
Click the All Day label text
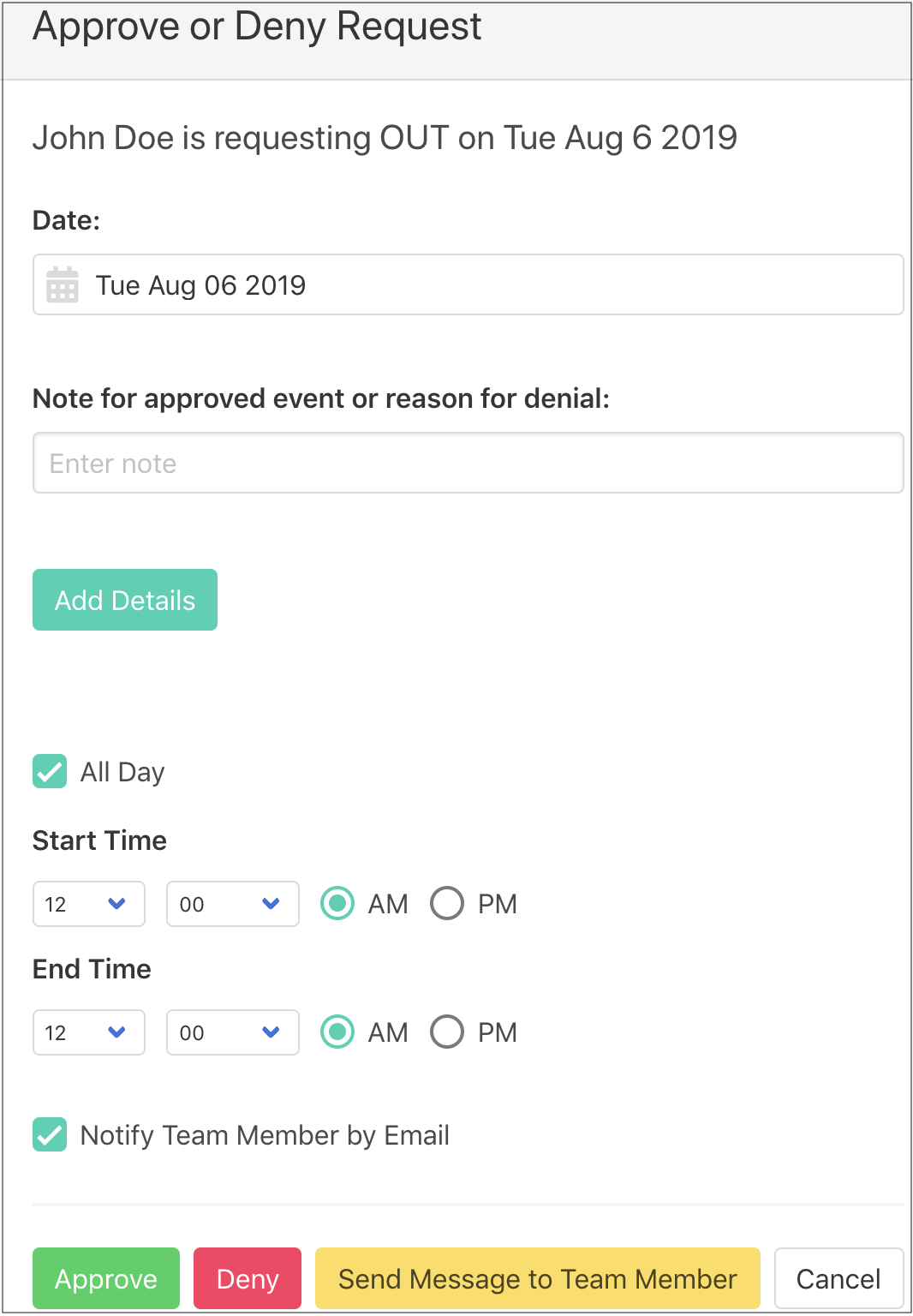[122, 772]
